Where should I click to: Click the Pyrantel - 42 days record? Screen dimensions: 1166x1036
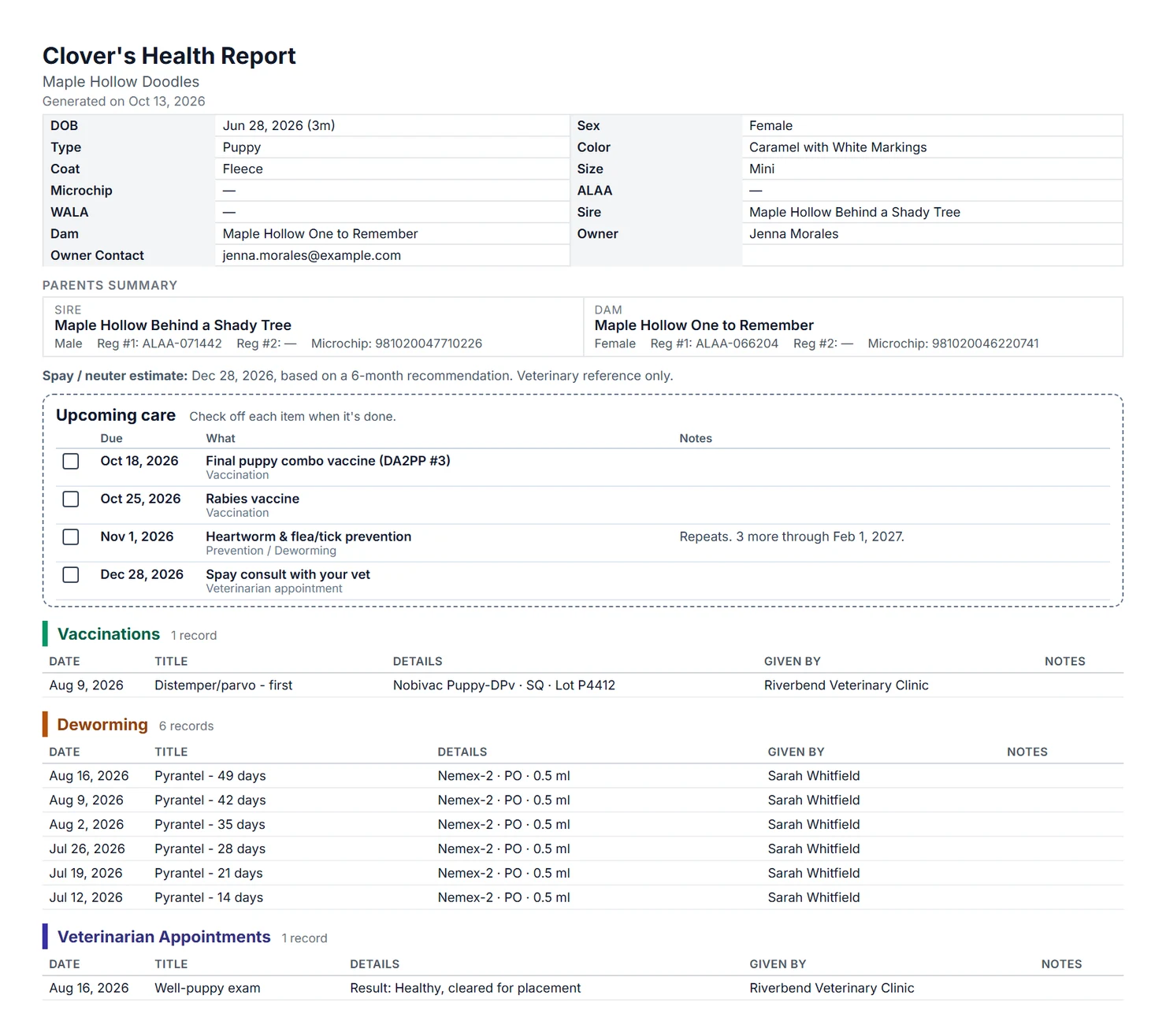point(210,800)
